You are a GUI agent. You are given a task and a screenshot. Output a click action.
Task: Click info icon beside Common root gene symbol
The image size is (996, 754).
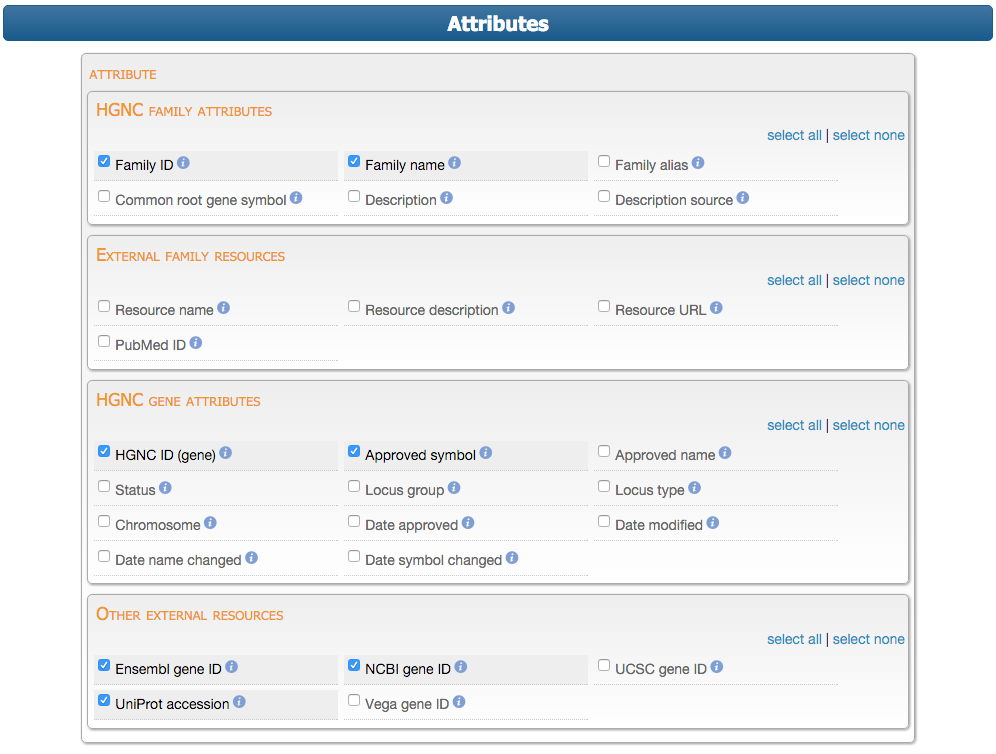click(296, 198)
